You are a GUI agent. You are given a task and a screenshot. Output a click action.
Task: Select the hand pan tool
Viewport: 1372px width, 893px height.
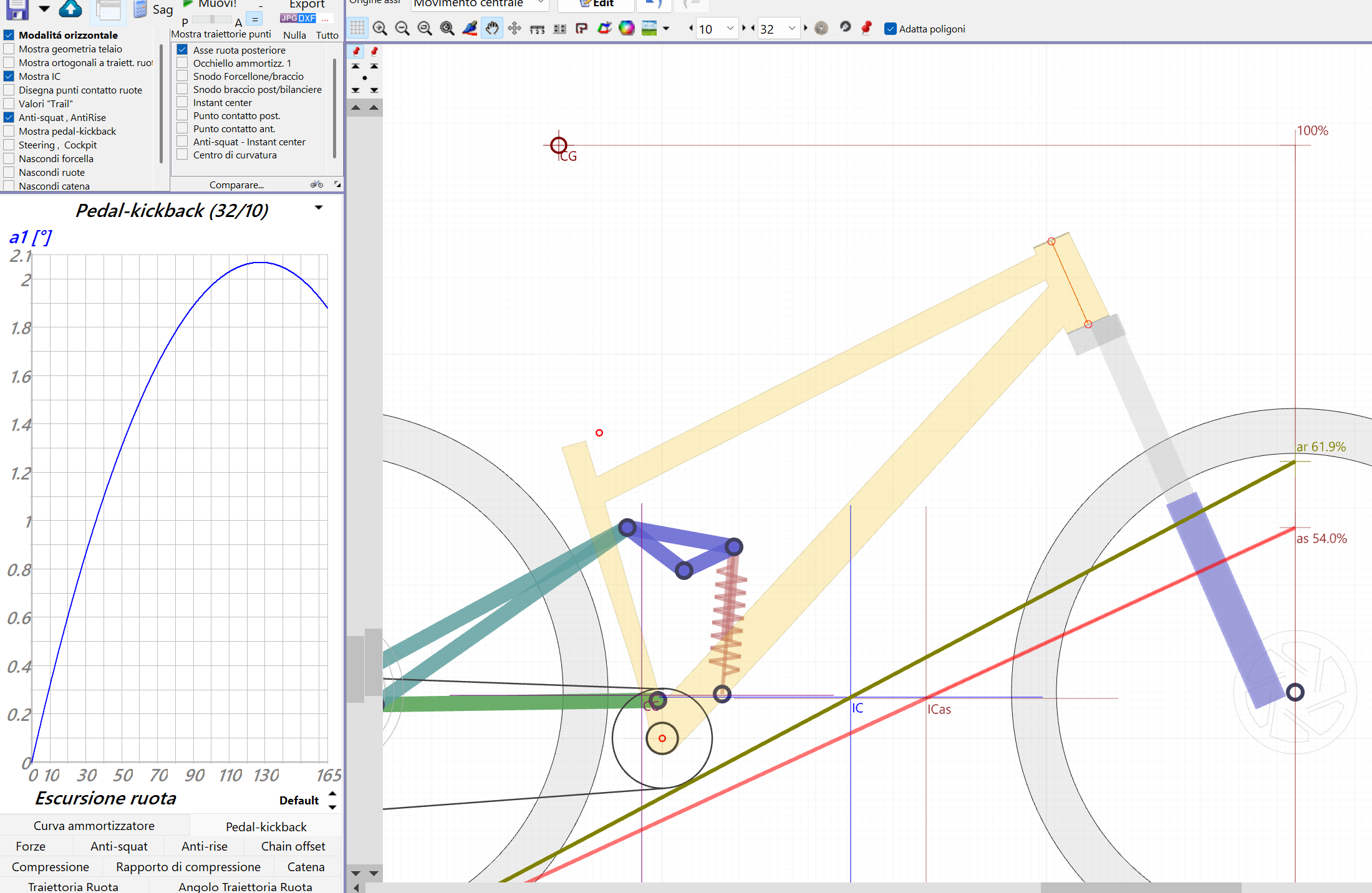click(492, 28)
